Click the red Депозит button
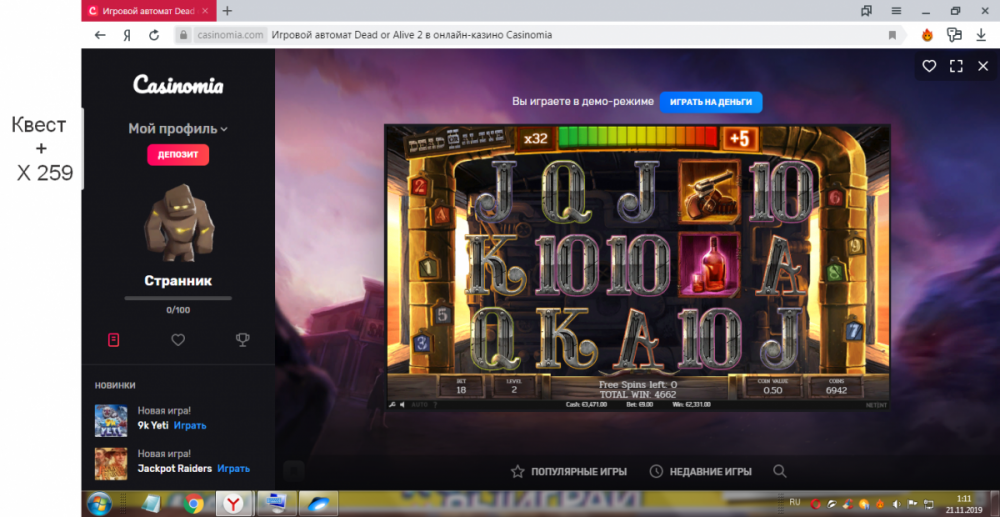Viewport: 1000px width, 517px height. pos(178,155)
